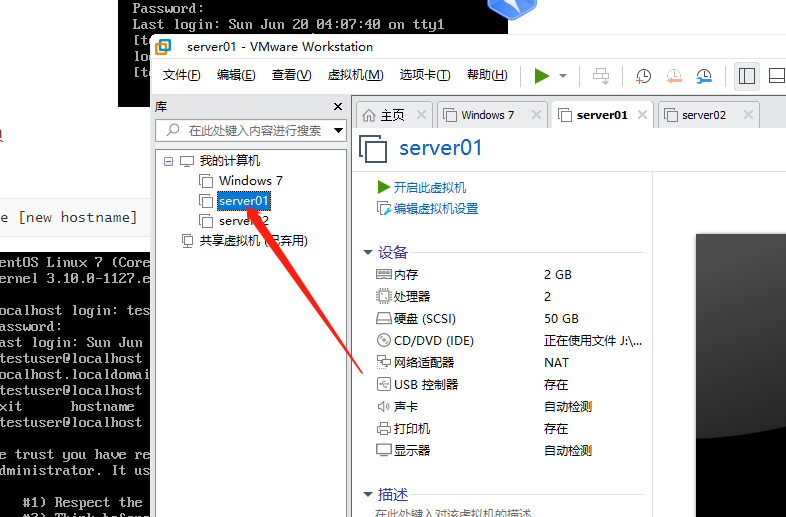786x517 pixels.
Task: Open the 虚拟机(M) menu
Action: (x=355, y=75)
